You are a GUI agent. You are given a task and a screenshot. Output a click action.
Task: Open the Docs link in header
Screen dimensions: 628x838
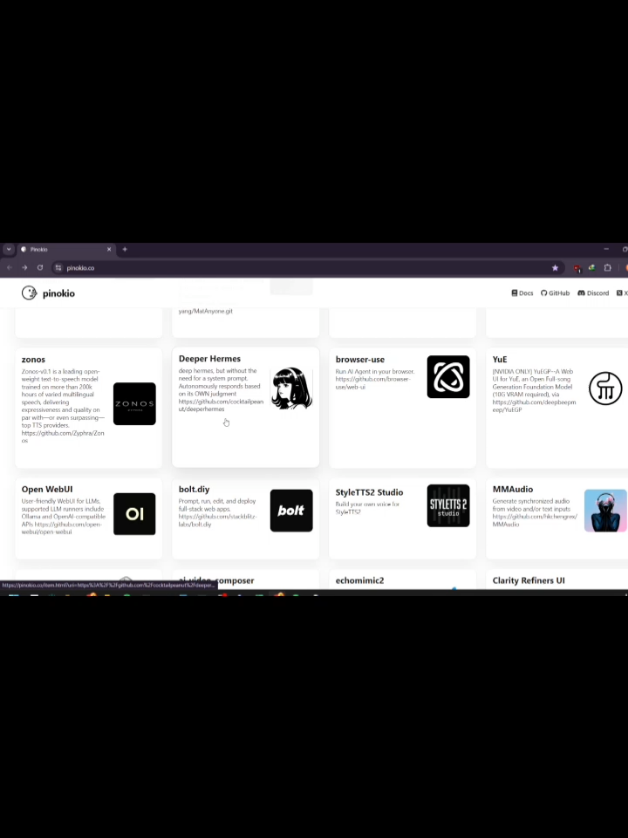pyautogui.click(x=522, y=293)
